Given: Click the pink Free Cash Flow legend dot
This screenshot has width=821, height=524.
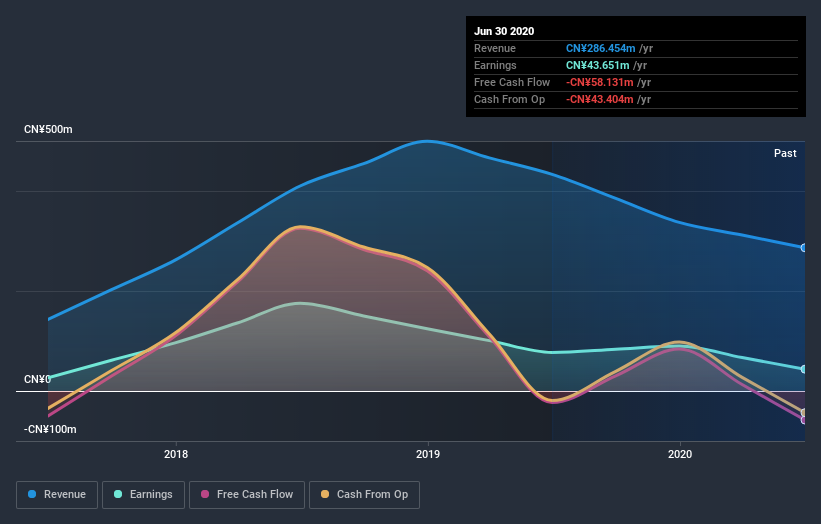Looking at the screenshot, I should point(205,494).
